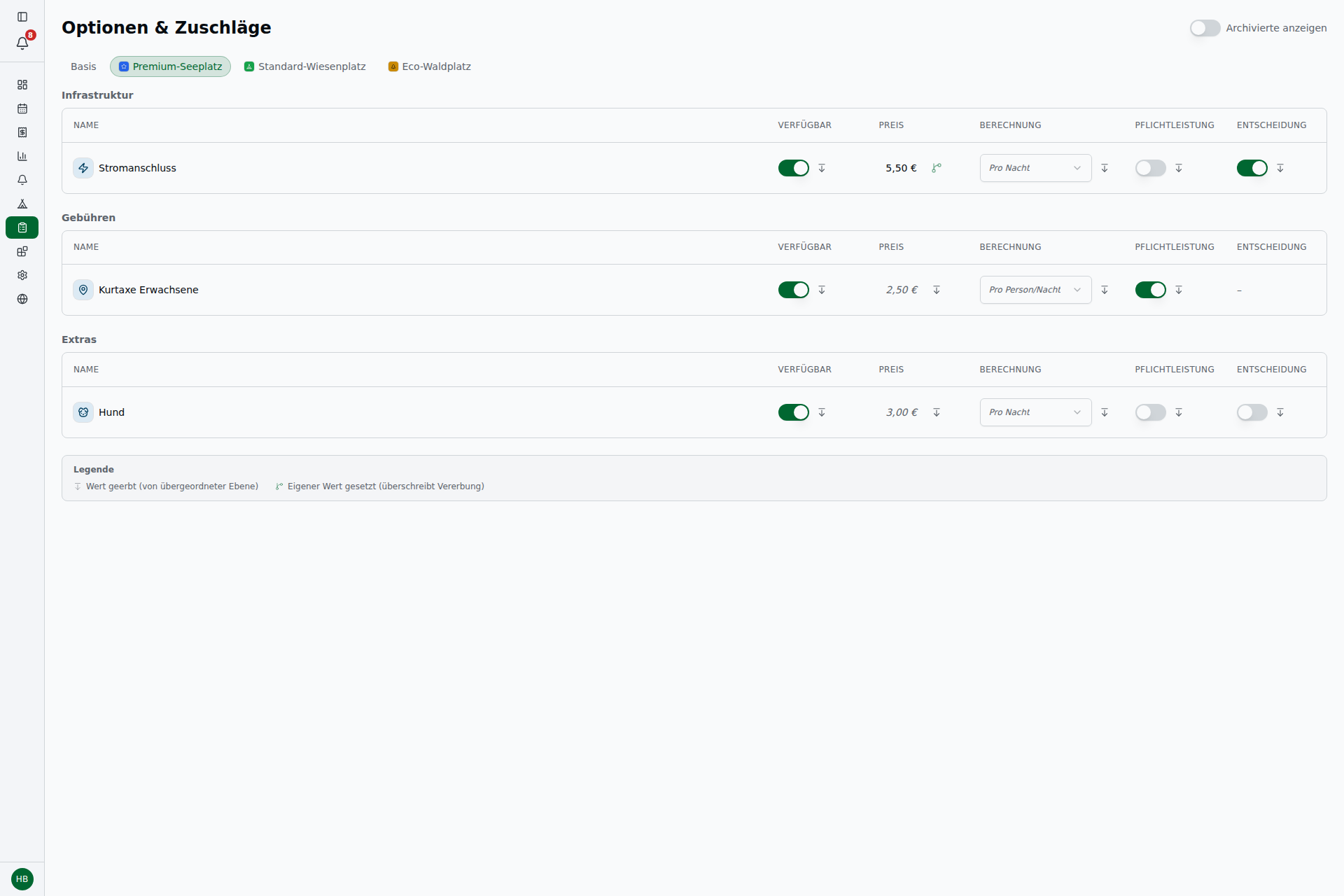Image resolution: width=1344 pixels, height=896 pixels.
Task: Click 'Wert geerbt' legend entry
Action: (166, 486)
